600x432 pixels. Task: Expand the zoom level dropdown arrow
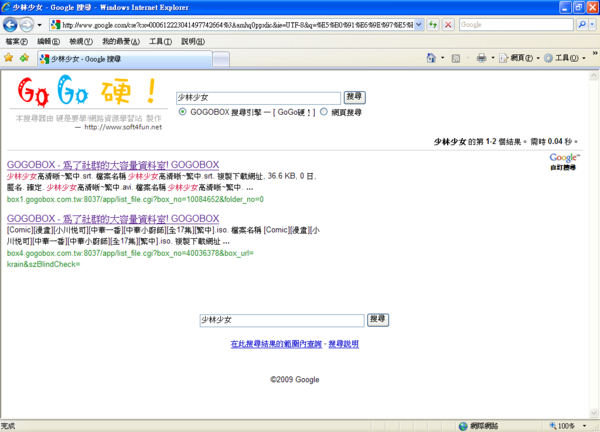[x=584, y=426]
